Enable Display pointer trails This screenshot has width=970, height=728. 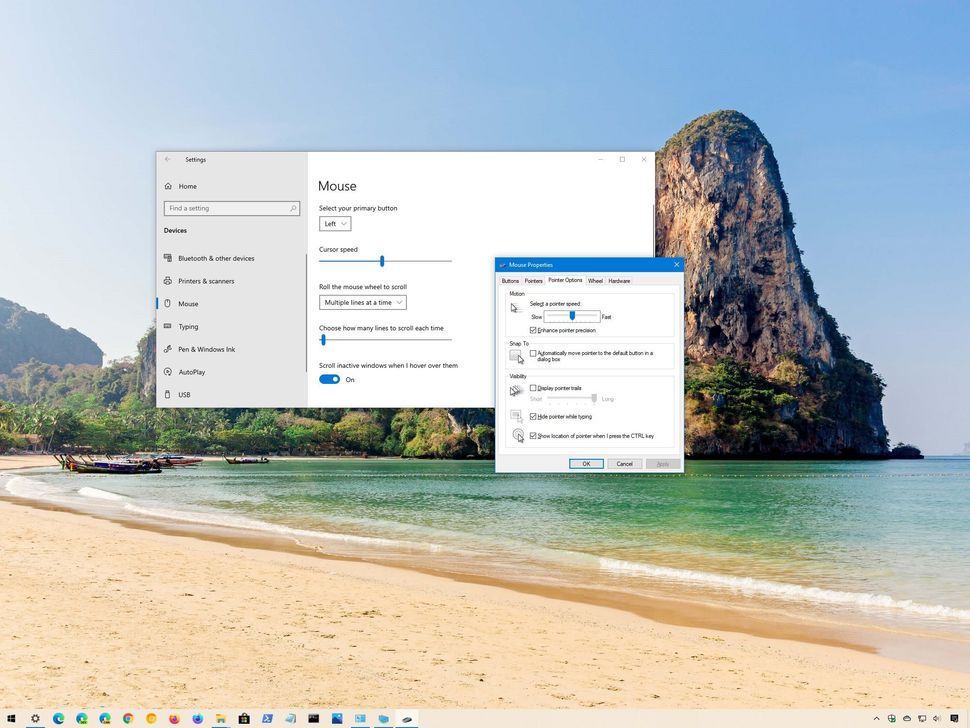[x=535, y=388]
